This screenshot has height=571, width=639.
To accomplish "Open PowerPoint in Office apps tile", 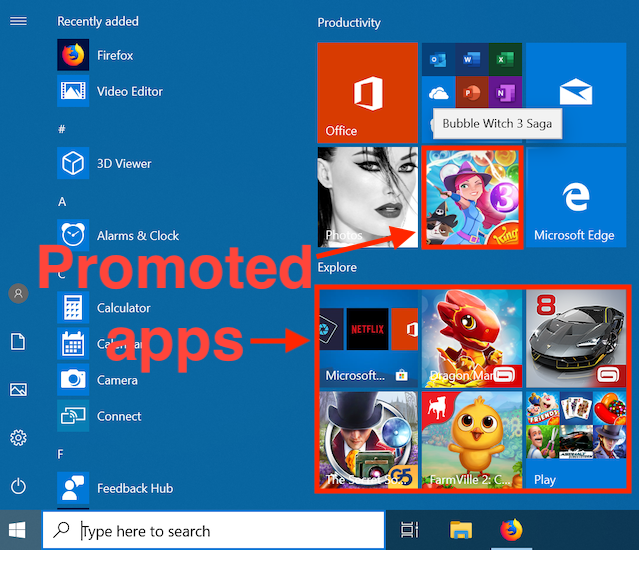I will pos(472,93).
